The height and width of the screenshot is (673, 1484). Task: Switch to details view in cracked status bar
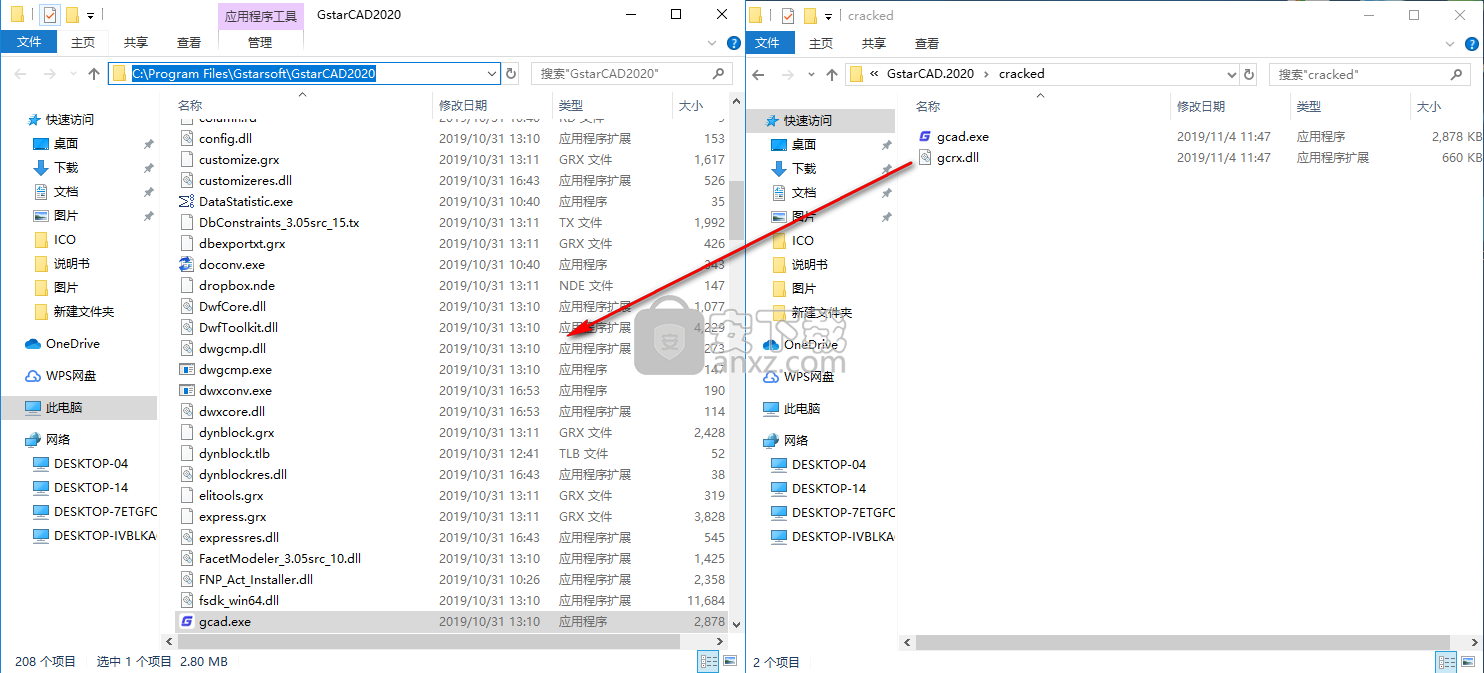click(1447, 661)
